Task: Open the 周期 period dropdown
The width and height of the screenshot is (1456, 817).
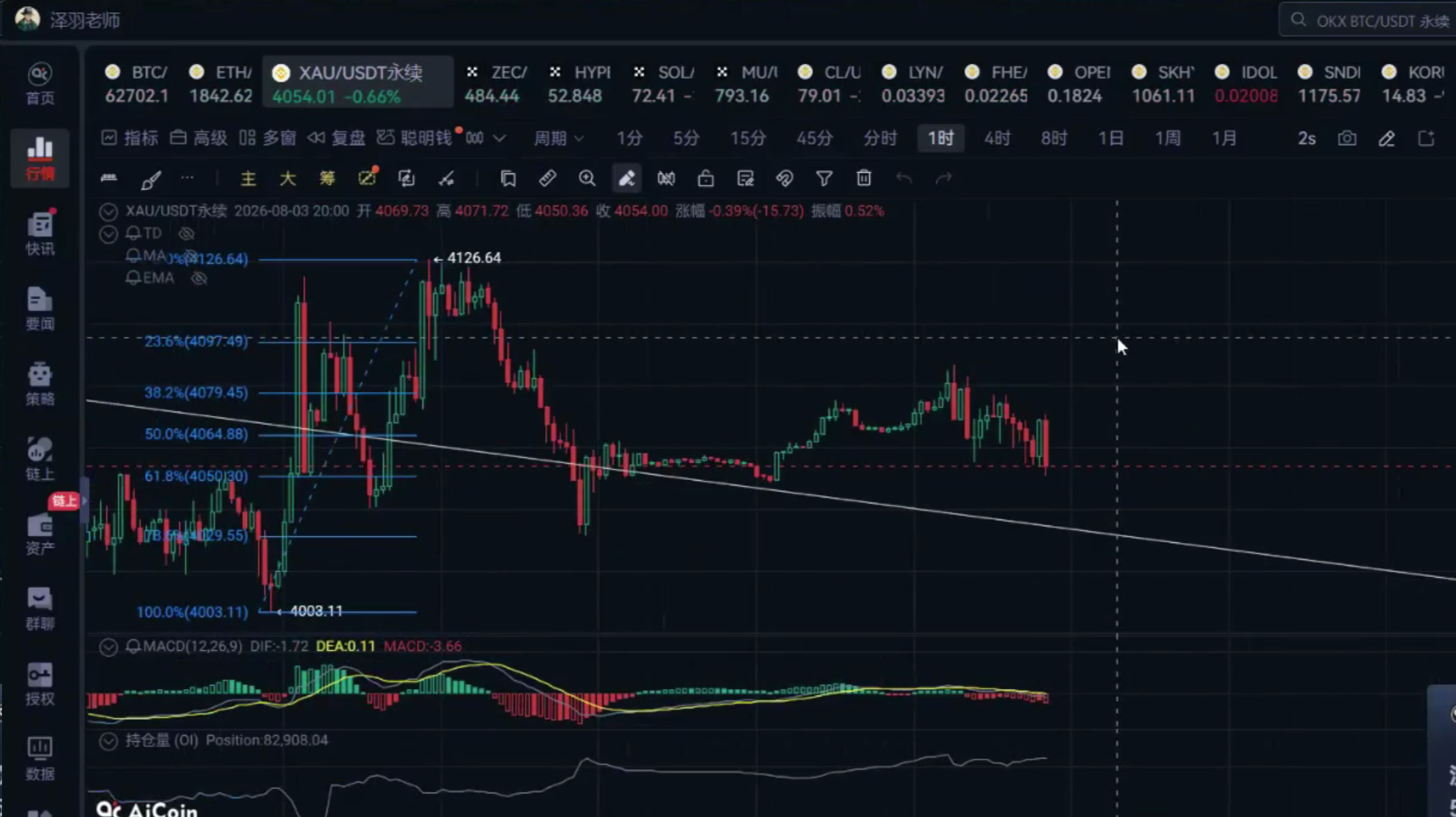Action: click(559, 138)
